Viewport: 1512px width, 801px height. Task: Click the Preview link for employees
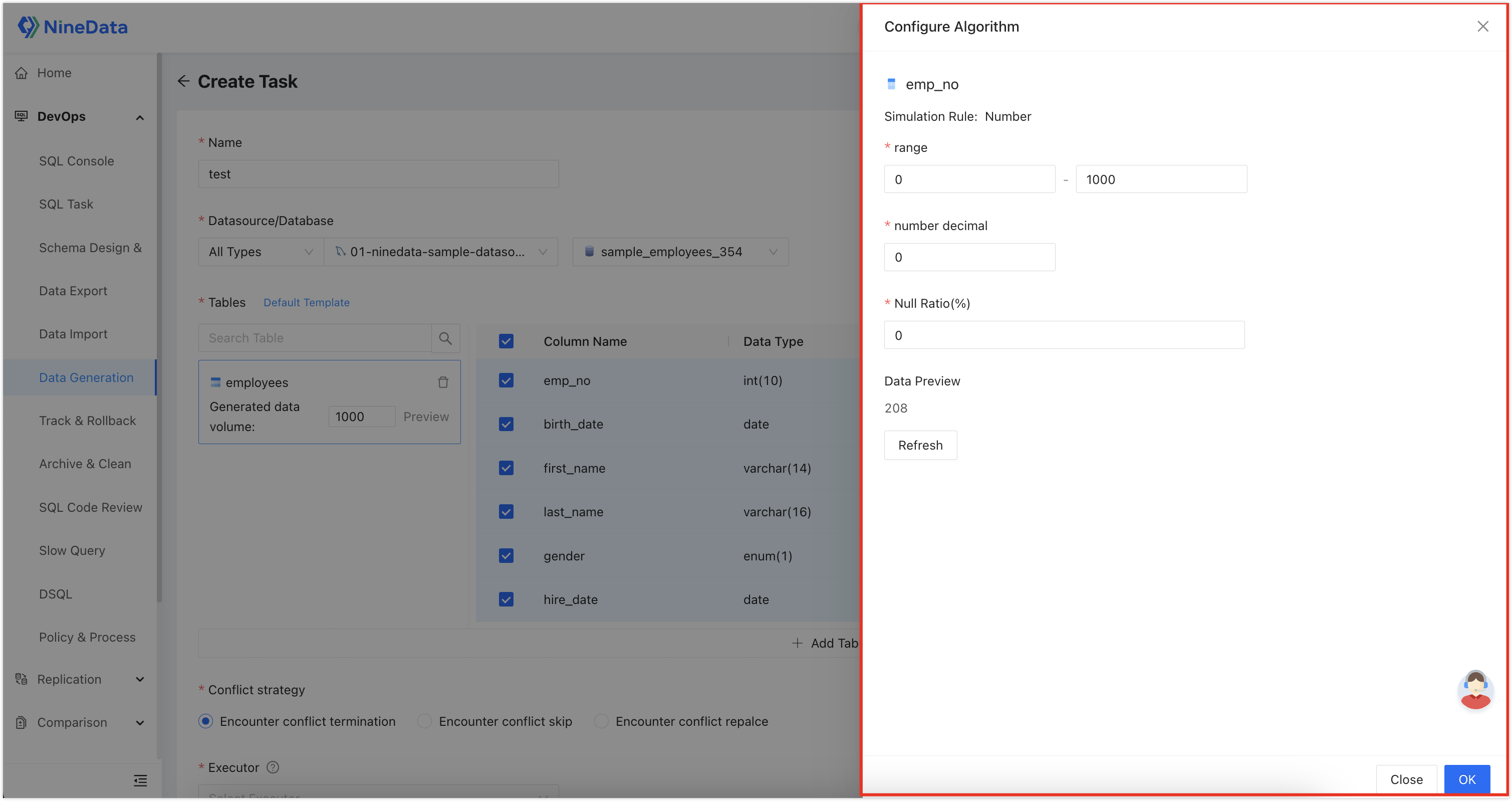pyautogui.click(x=425, y=417)
